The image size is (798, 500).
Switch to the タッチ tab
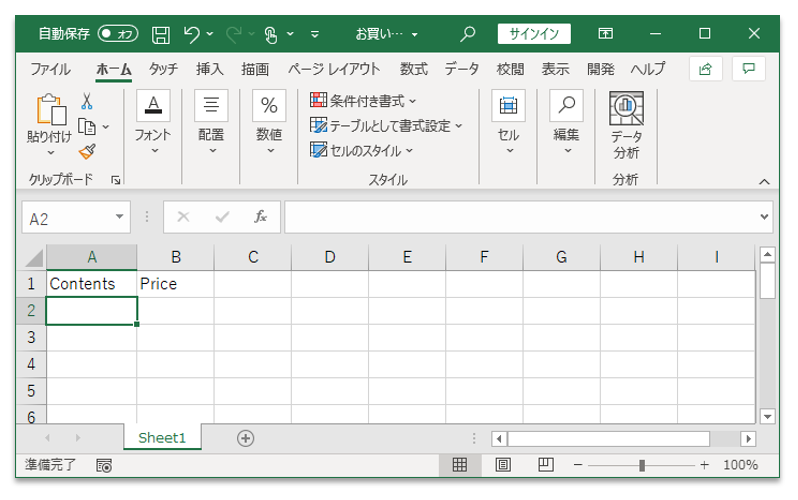click(163, 69)
